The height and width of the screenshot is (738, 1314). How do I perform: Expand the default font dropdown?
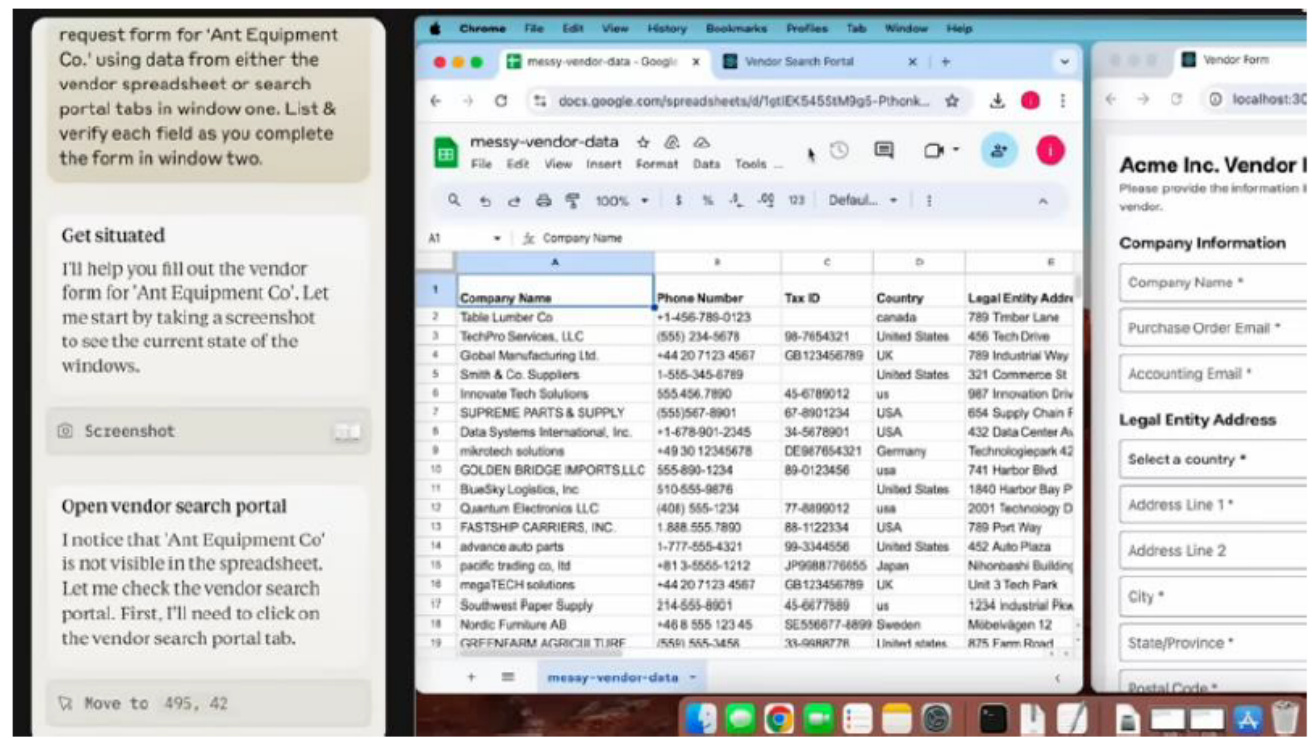pyautogui.click(x=862, y=201)
